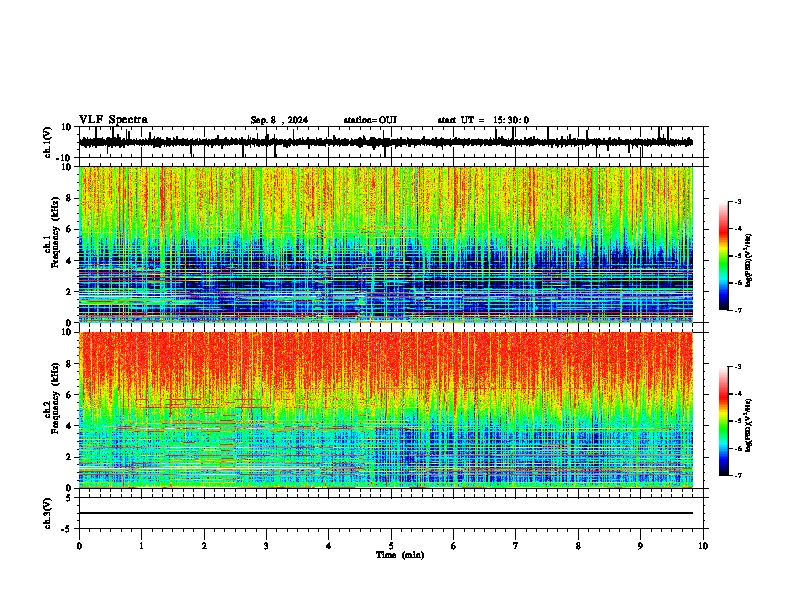Viewport: 792px width, 612px height.
Task: Select the date text "Sep. 8, 2024"
Action: click(279, 120)
